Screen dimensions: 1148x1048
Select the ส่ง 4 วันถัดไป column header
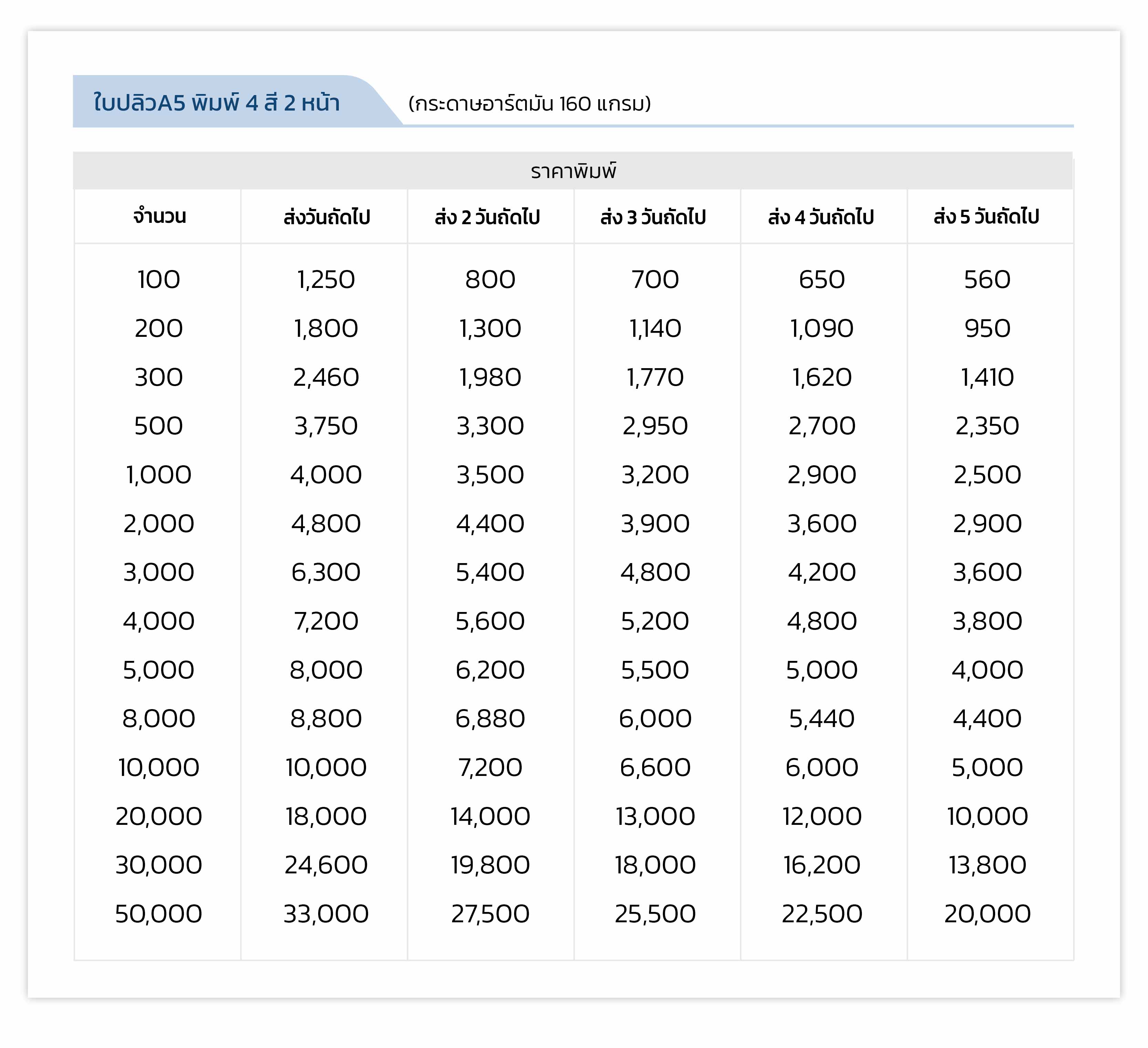(x=821, y=217)
